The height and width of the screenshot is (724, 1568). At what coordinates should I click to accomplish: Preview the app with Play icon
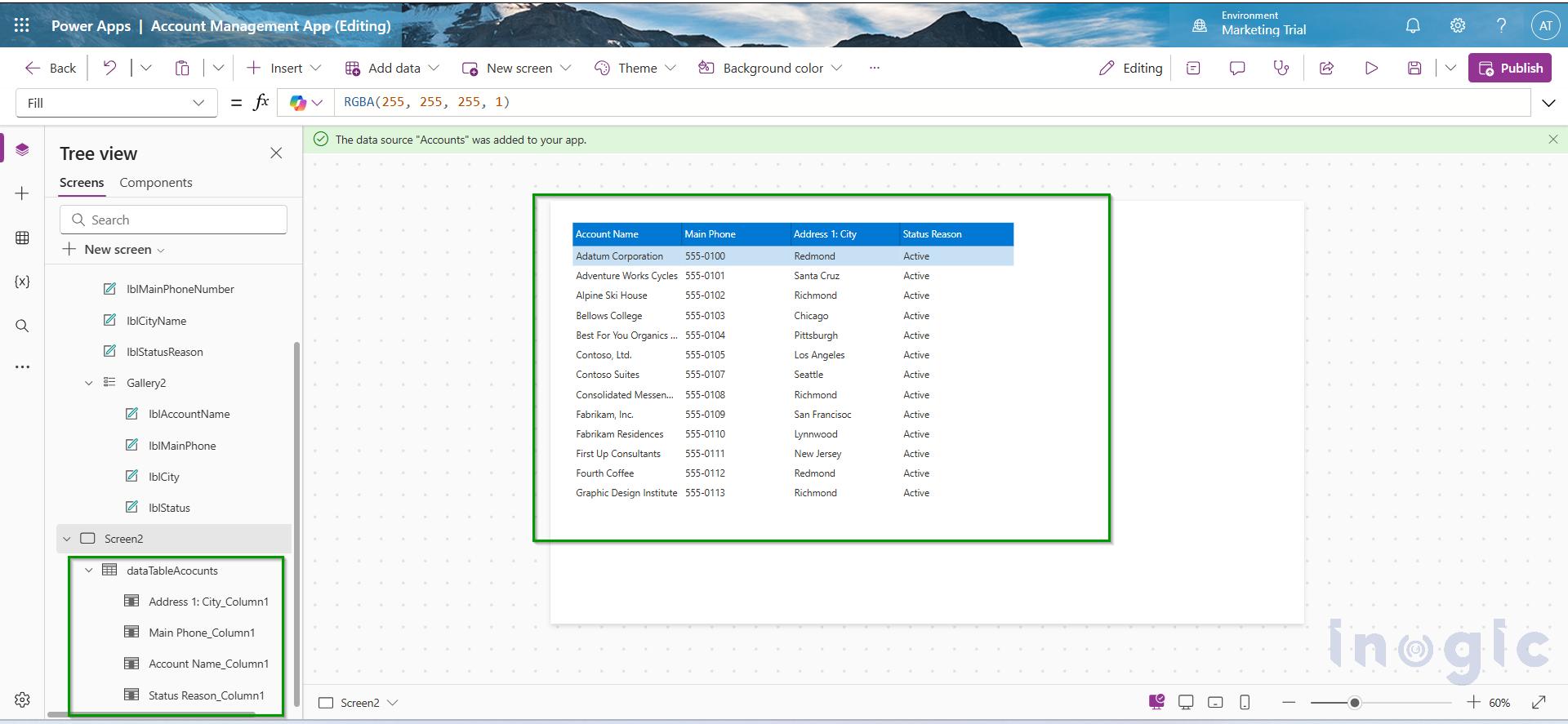[x=1371, y=68]
